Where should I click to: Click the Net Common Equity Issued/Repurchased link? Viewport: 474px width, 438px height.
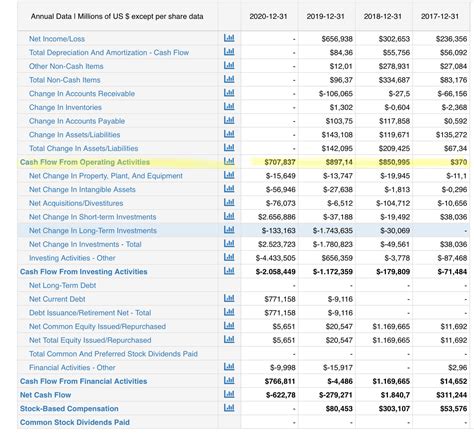97,327
